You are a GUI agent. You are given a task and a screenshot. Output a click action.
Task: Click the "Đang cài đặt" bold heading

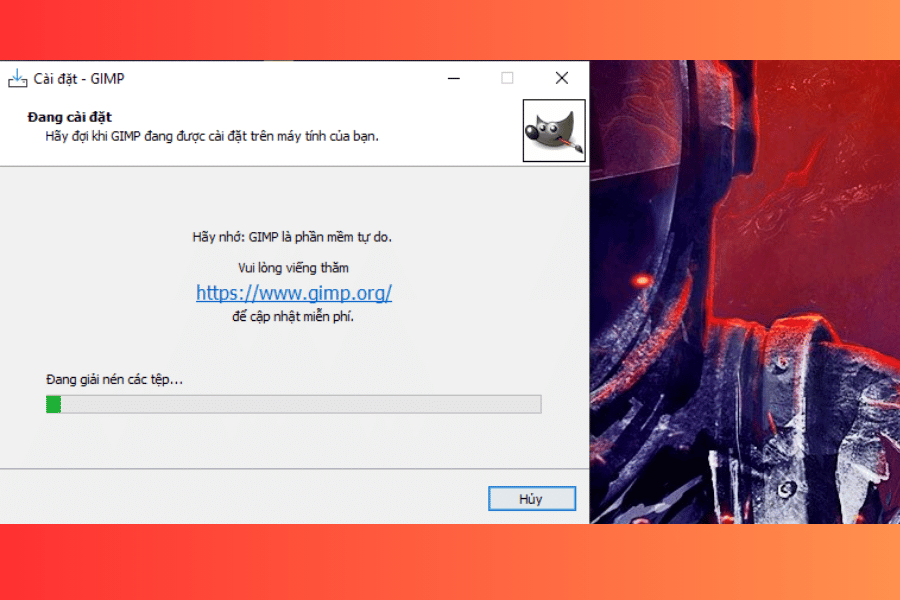69,117
